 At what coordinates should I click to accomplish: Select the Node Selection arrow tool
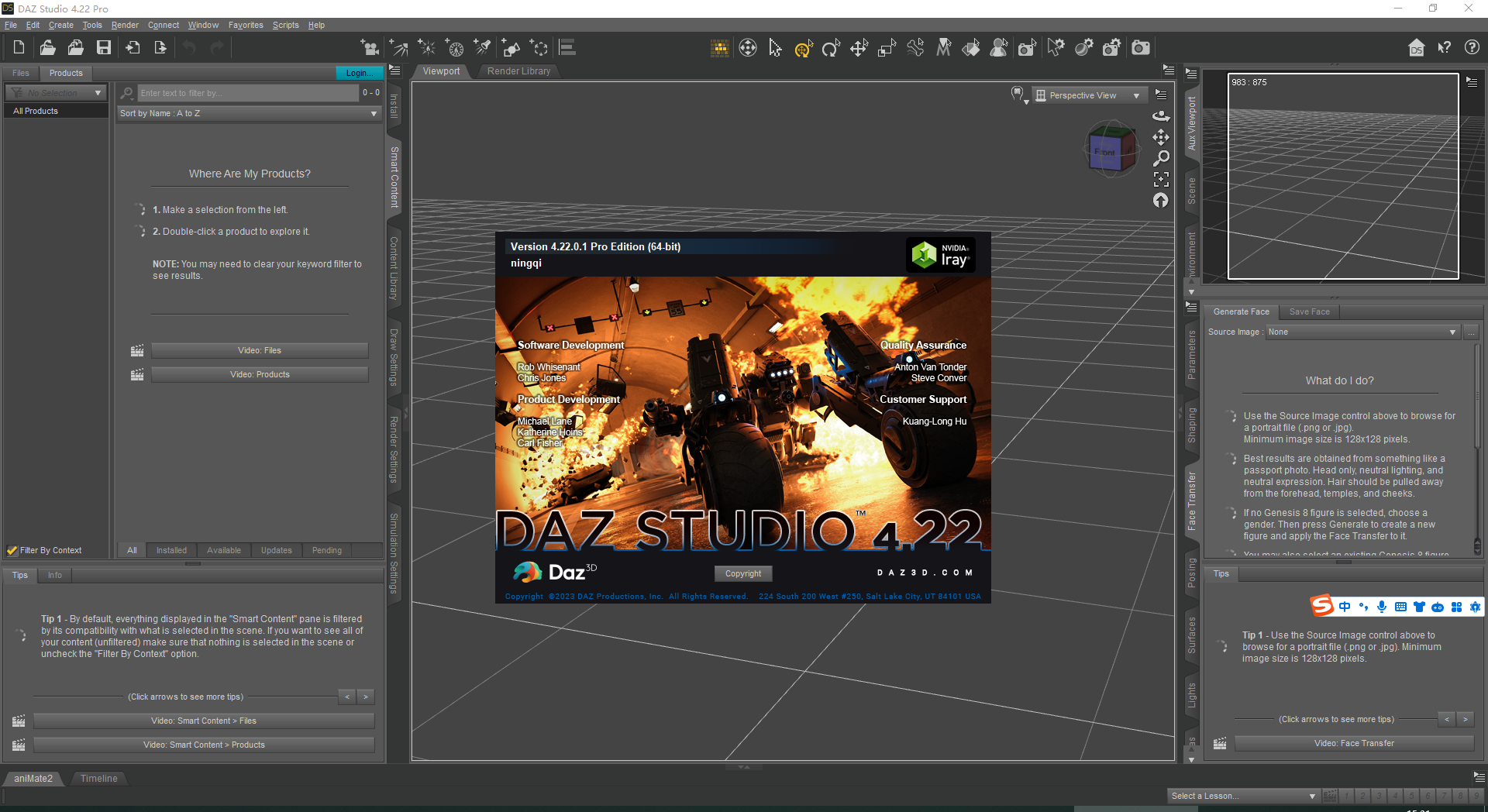point(775,48)
